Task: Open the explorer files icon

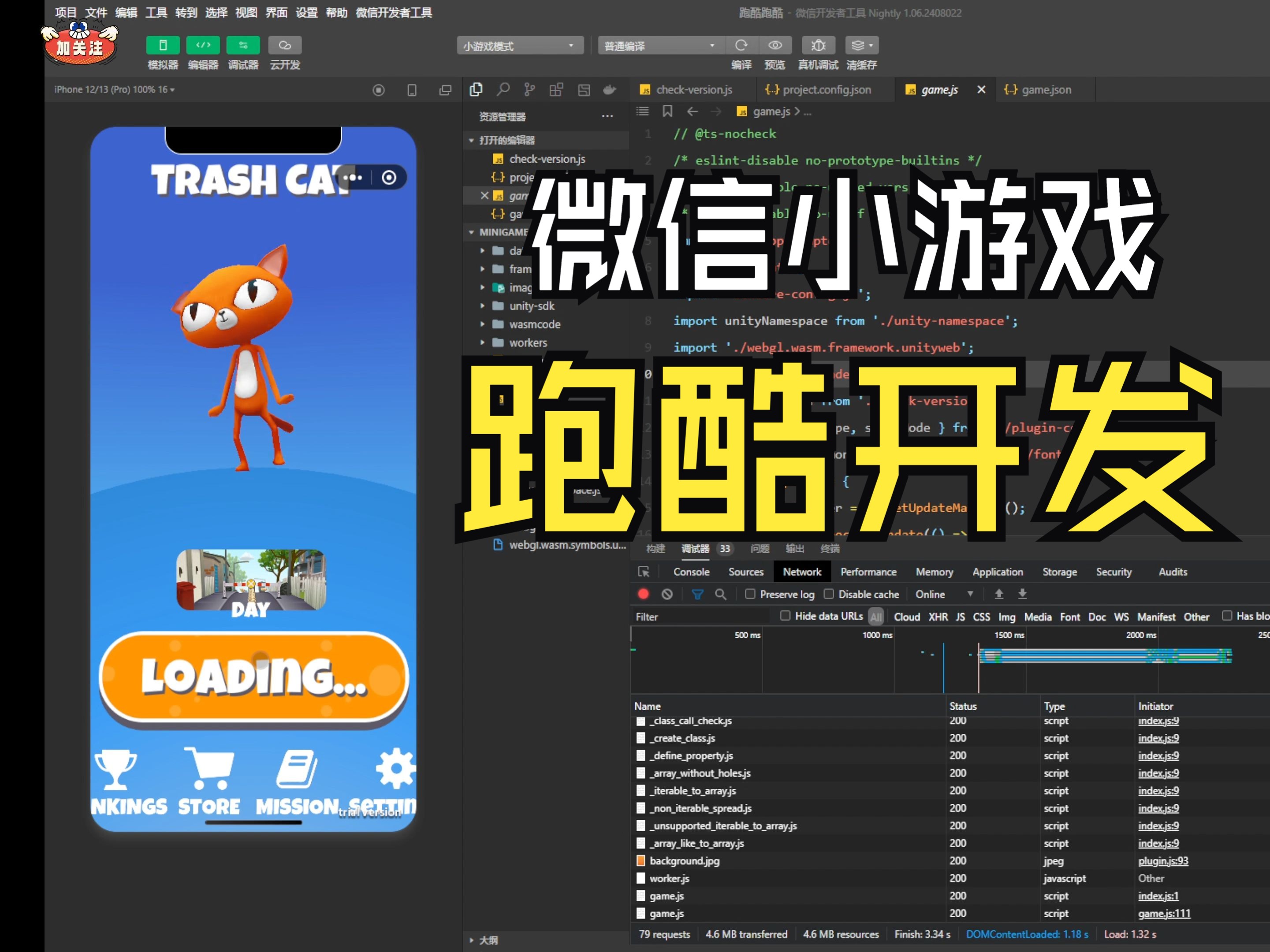Action: click(475, 89)
